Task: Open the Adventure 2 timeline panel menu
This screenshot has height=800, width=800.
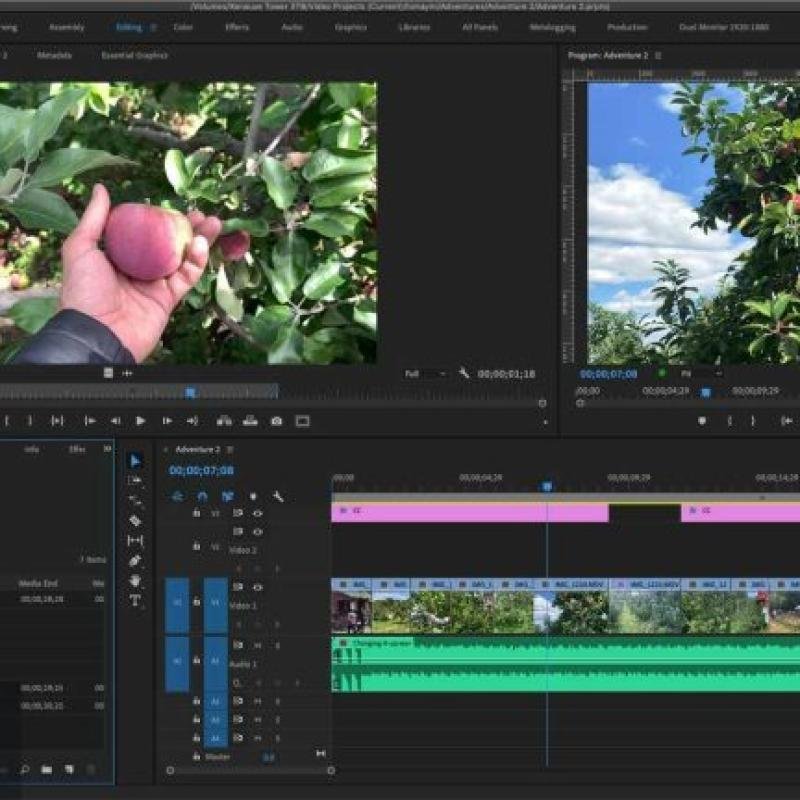Action: (230, 449)
